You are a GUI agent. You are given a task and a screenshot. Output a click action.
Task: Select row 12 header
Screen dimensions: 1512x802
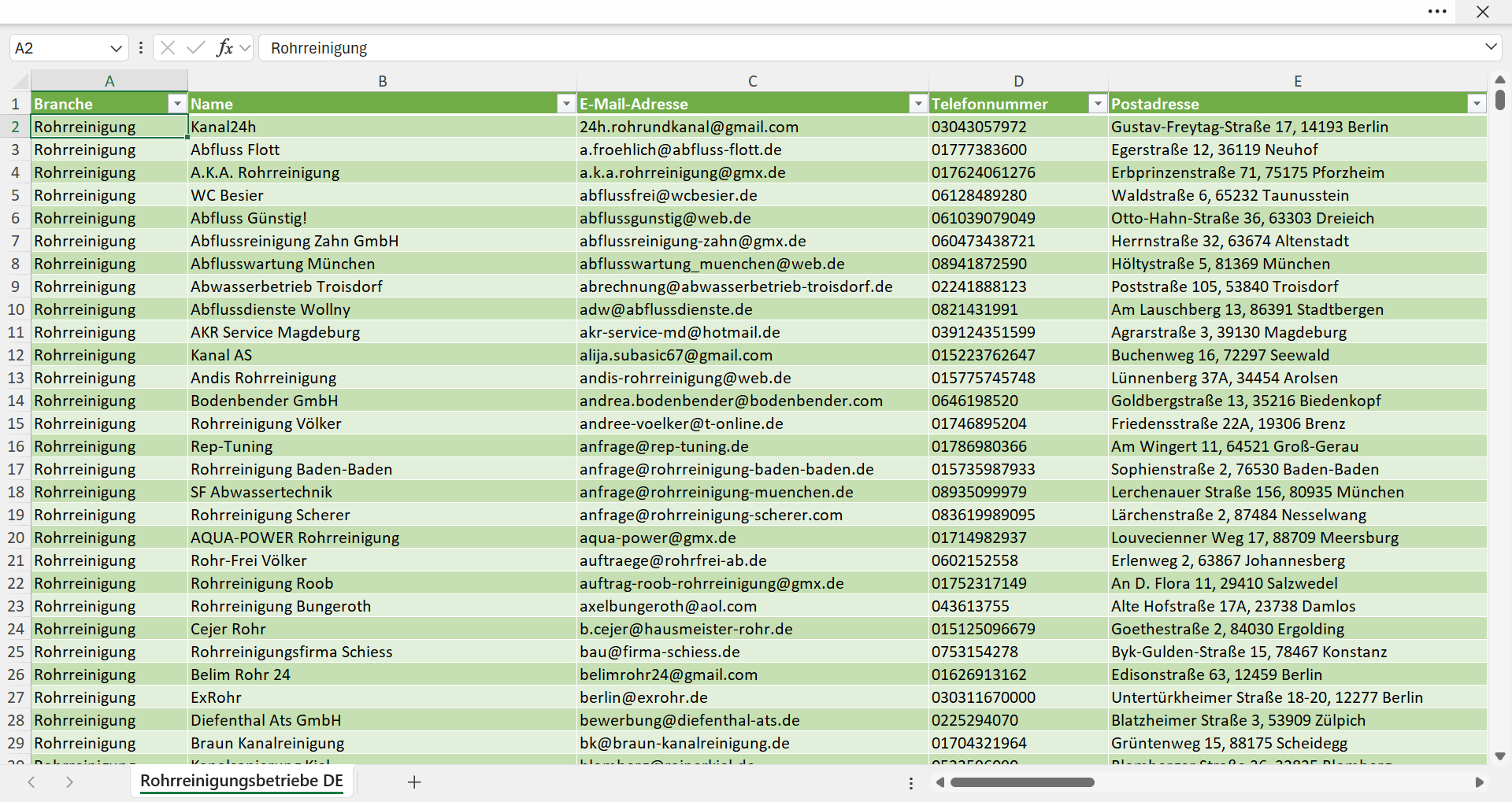coord(15,355)
